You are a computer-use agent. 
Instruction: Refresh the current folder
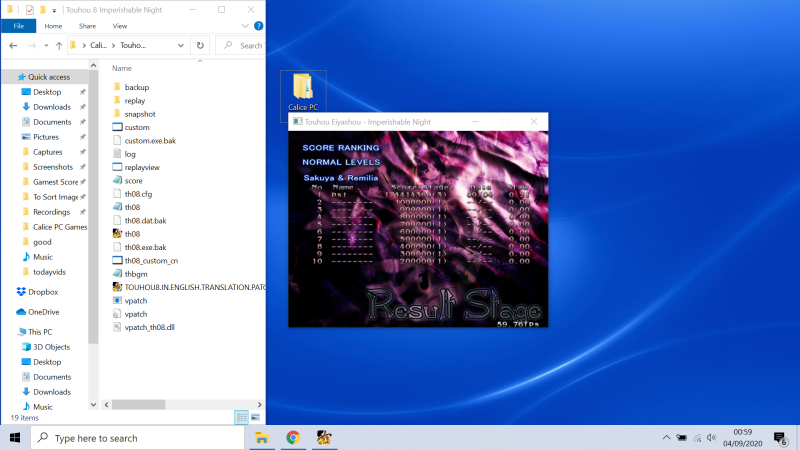[200, 45]
